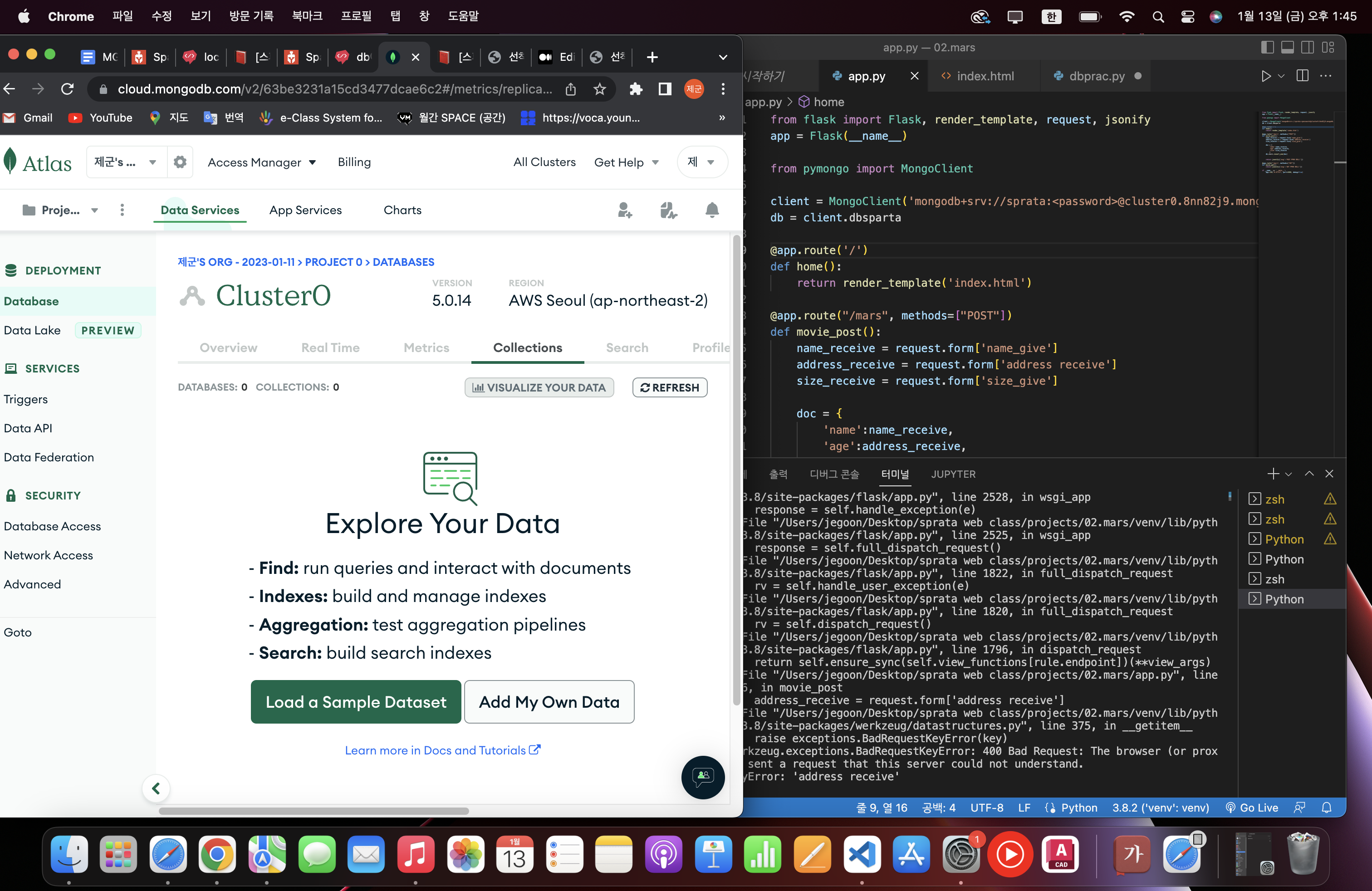Toggle the Chrome side panel
Viewport: 1372px width, 891px height.
point(665,89)
